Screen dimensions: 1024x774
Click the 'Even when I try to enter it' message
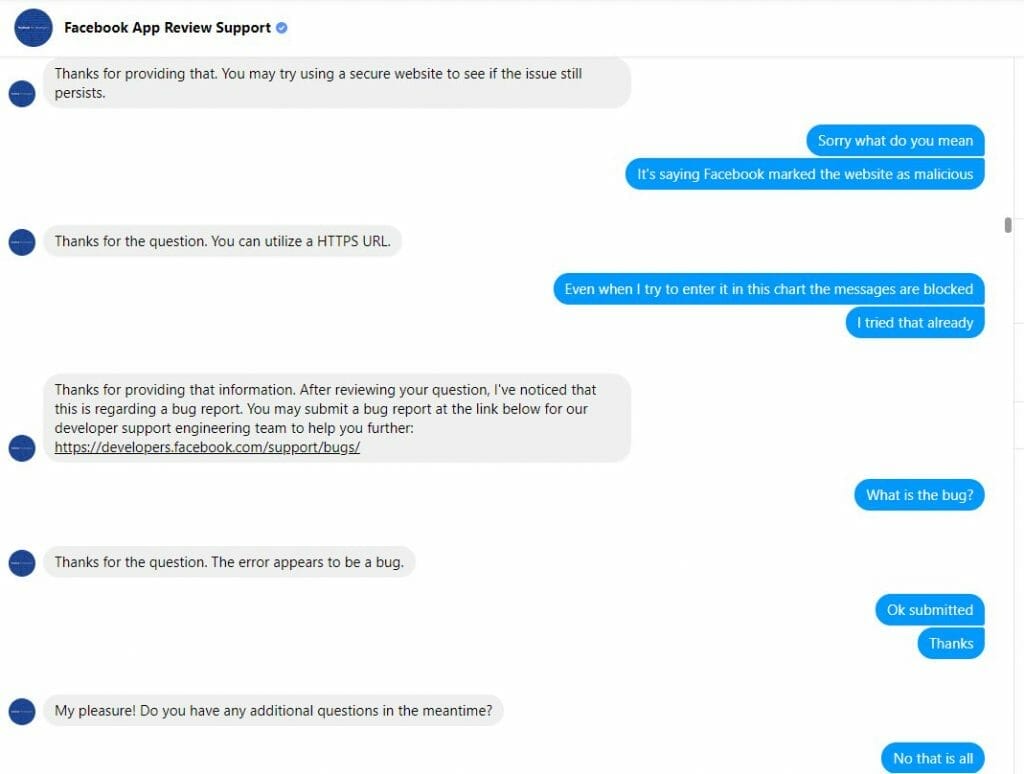point(768,289)
